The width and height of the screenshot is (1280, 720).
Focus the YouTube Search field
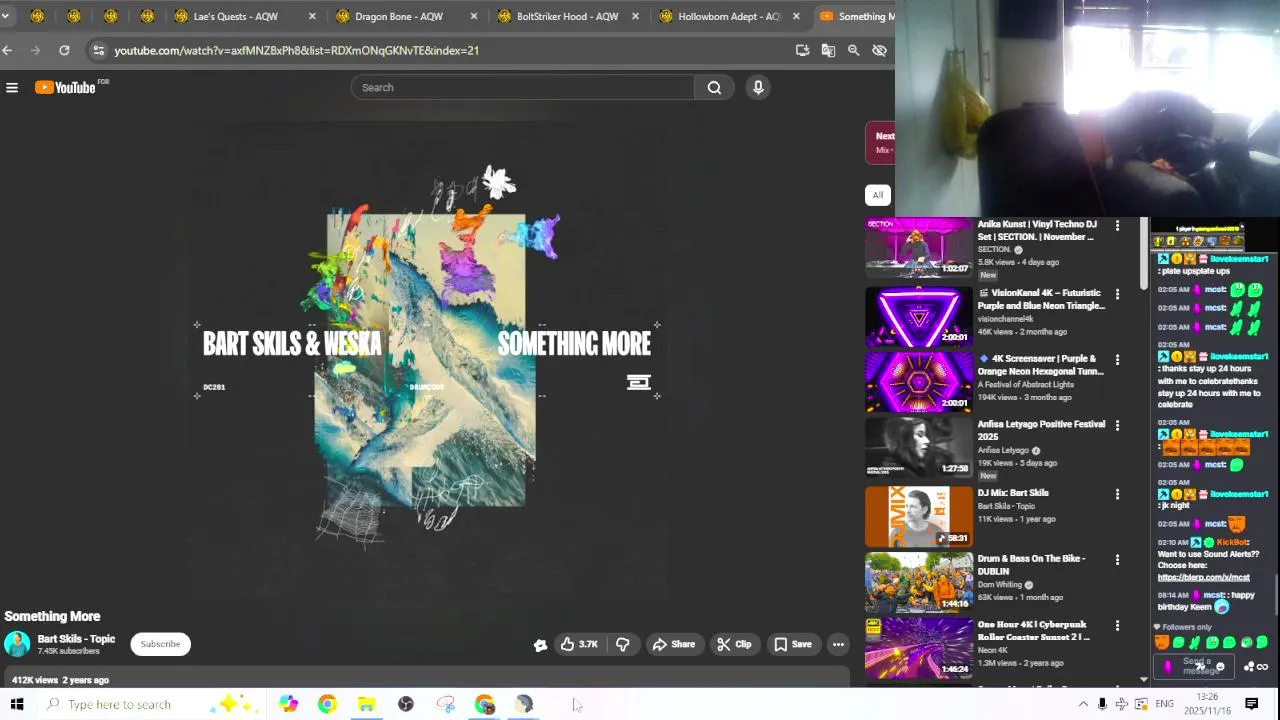(522, 88)
